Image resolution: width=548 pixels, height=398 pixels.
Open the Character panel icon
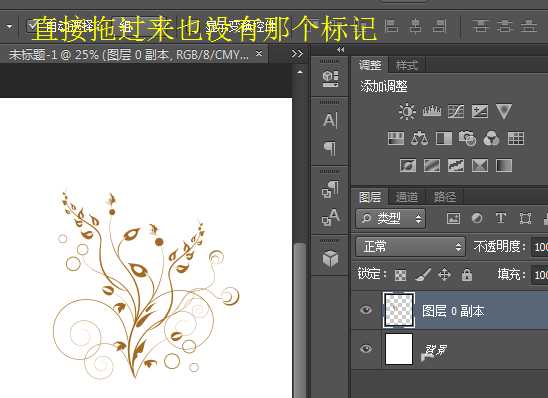pyautogui.click(x=330, y=120)
